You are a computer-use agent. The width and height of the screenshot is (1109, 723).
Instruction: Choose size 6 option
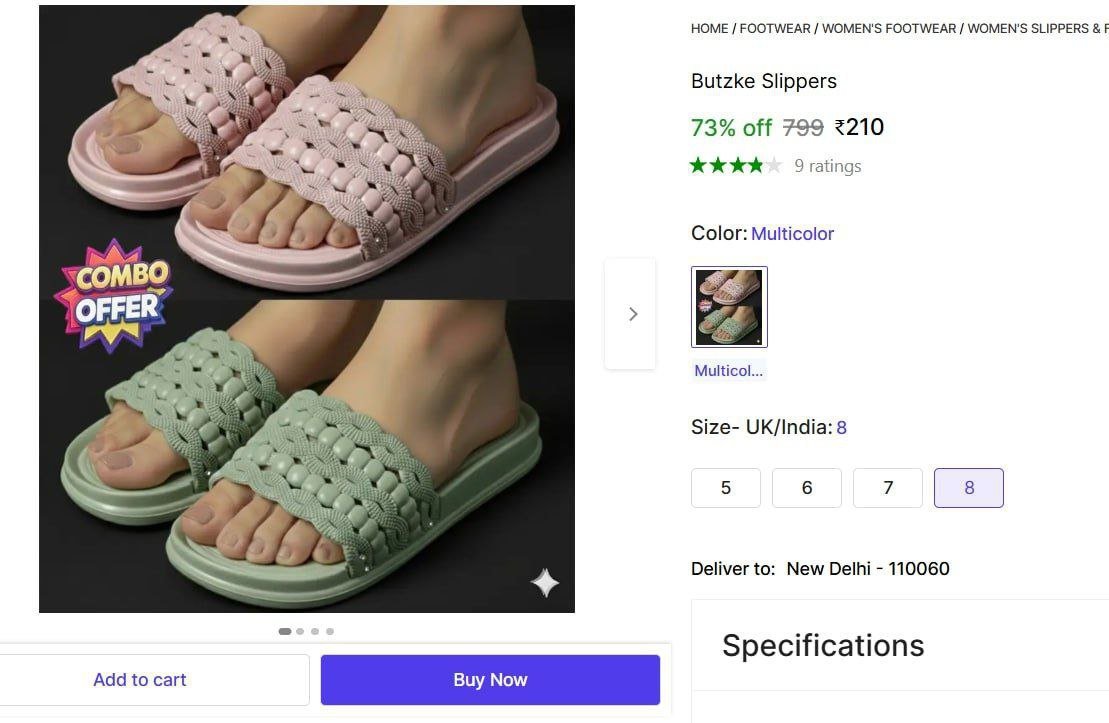pos(807,488)
